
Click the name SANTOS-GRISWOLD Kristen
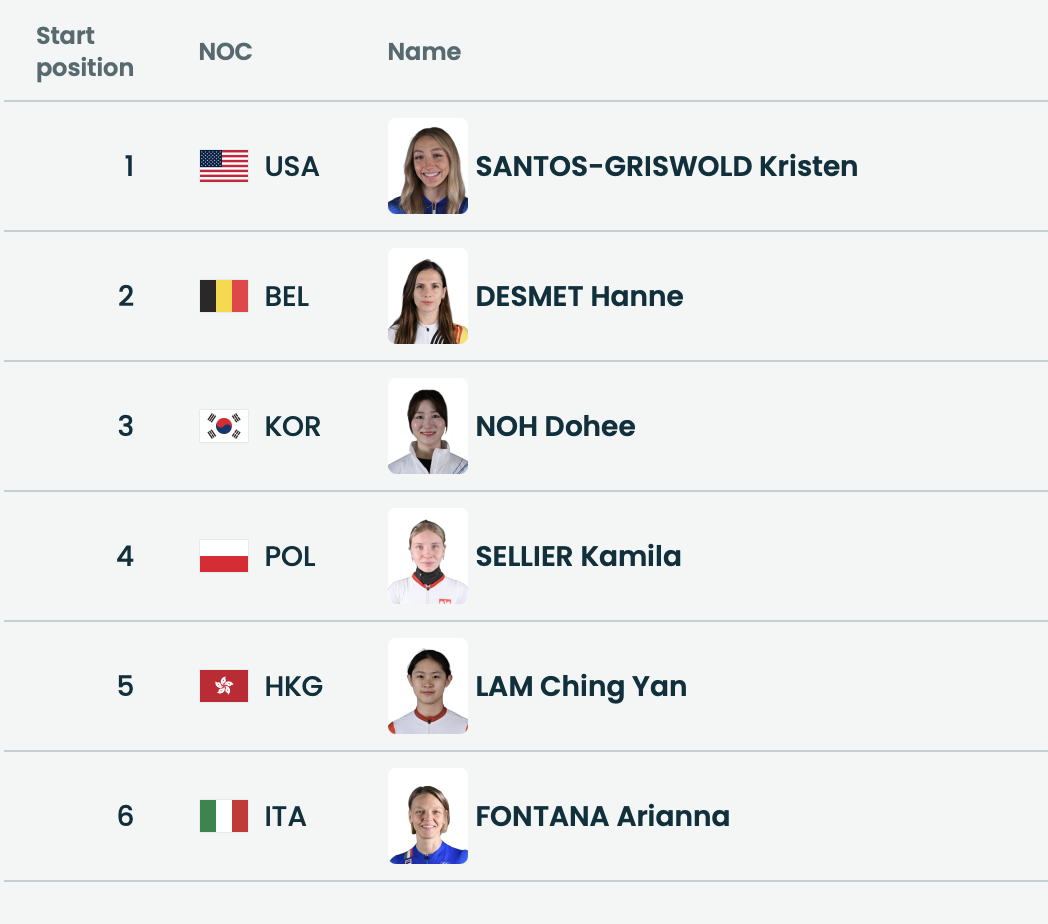[x=666, y=166]
